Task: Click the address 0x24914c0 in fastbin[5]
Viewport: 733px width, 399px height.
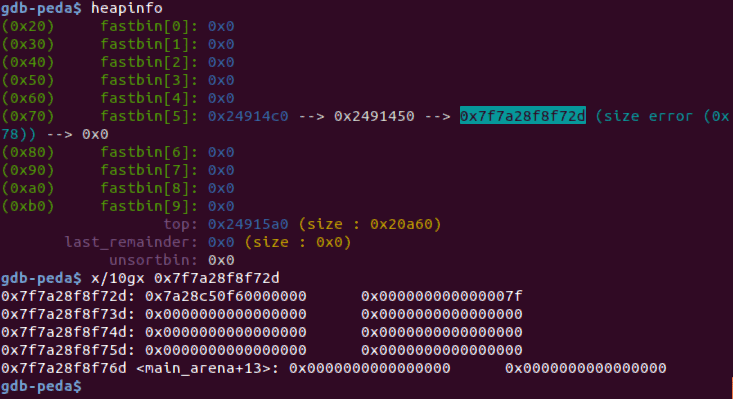Action: 248,116
